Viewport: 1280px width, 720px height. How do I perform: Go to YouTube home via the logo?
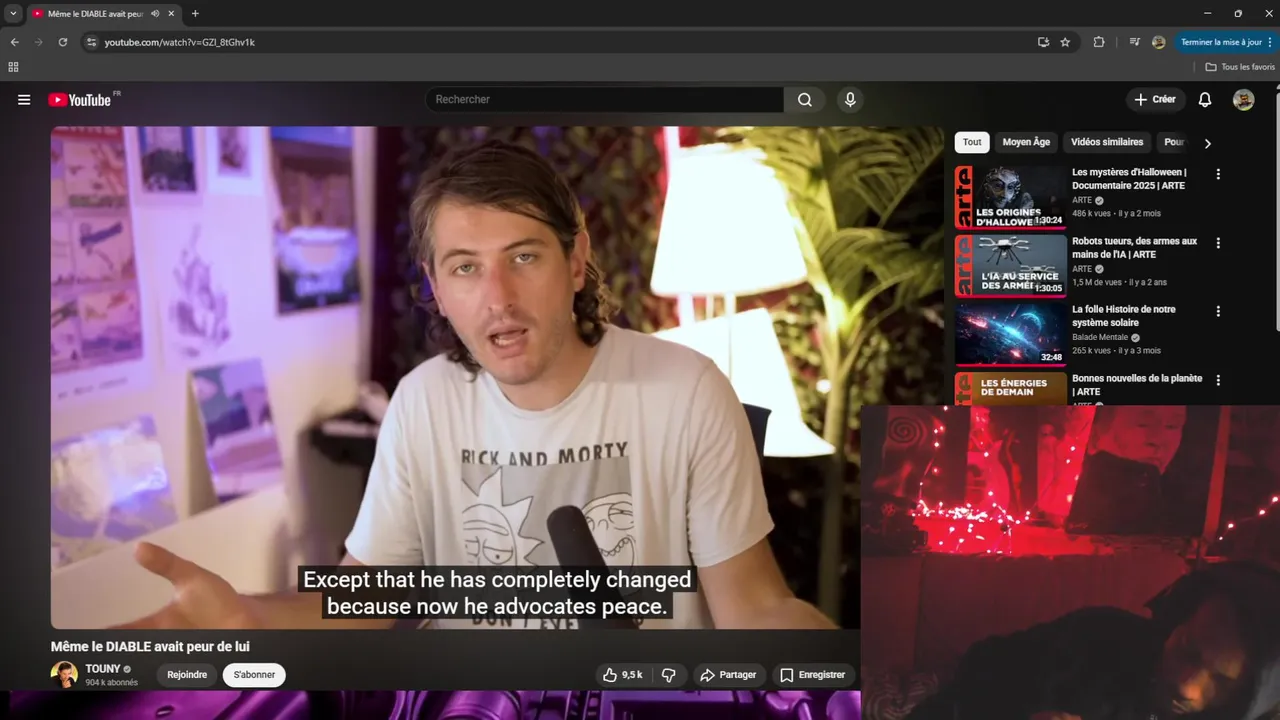(x=80, y=100)
